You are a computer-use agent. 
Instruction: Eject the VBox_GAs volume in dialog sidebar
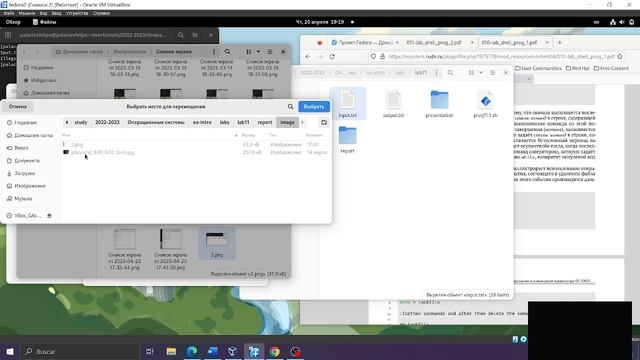[49, 216]
